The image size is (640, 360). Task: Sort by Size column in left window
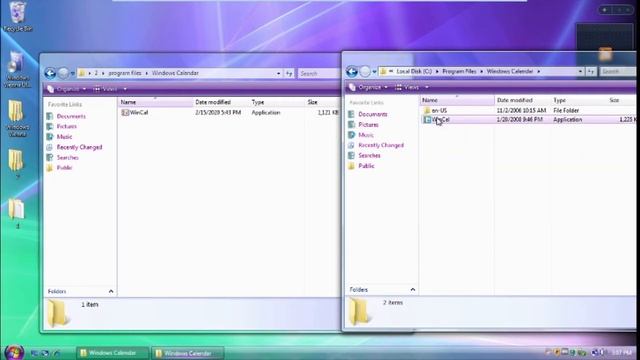(x=322, y=102)
